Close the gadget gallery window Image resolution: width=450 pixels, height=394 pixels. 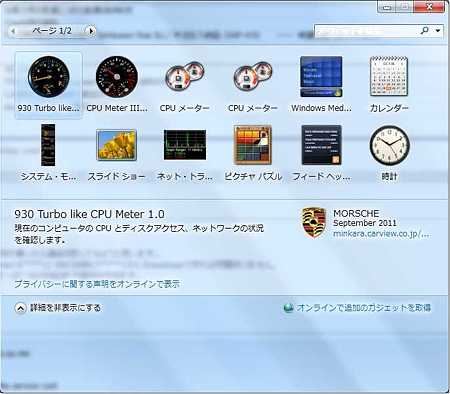[x=429, y=7]
